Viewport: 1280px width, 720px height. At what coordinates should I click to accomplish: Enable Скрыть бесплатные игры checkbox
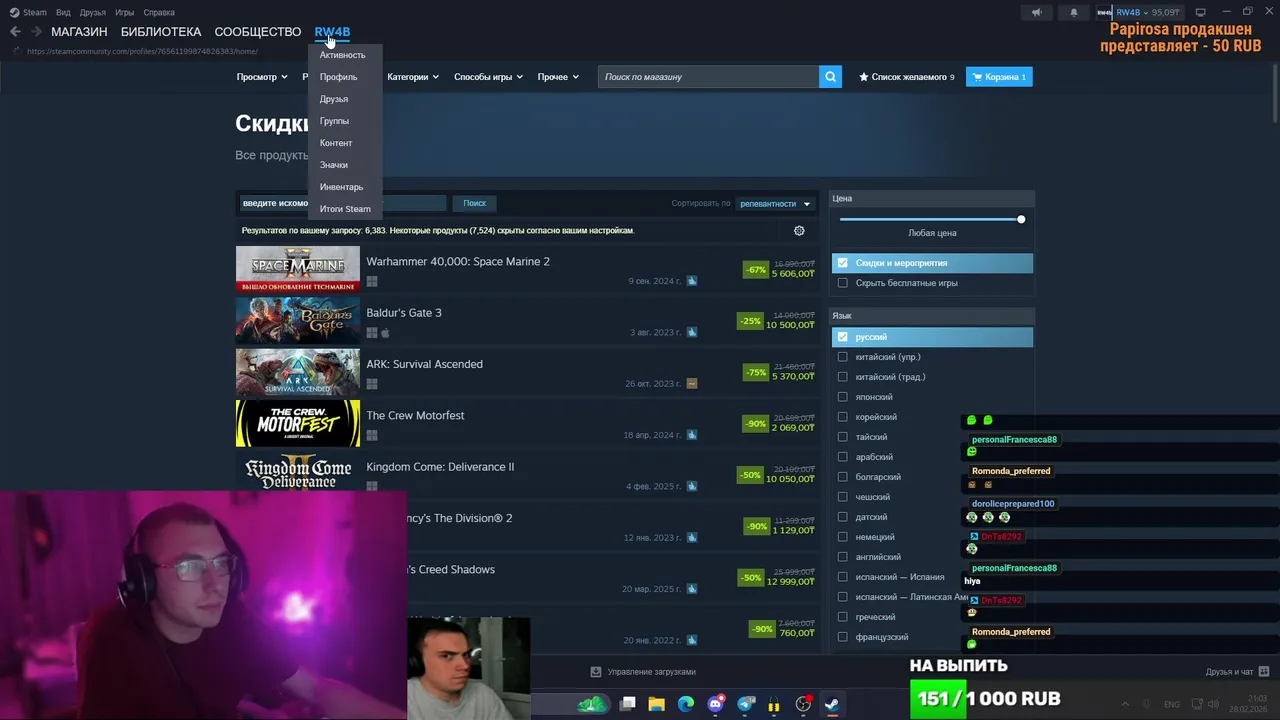pos(843,283)
